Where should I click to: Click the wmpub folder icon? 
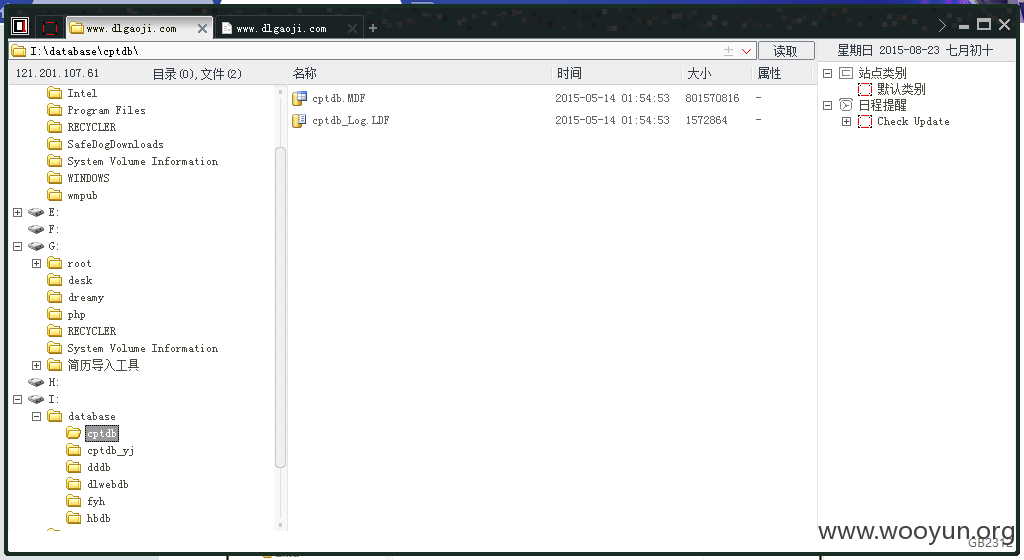[55, 195]
